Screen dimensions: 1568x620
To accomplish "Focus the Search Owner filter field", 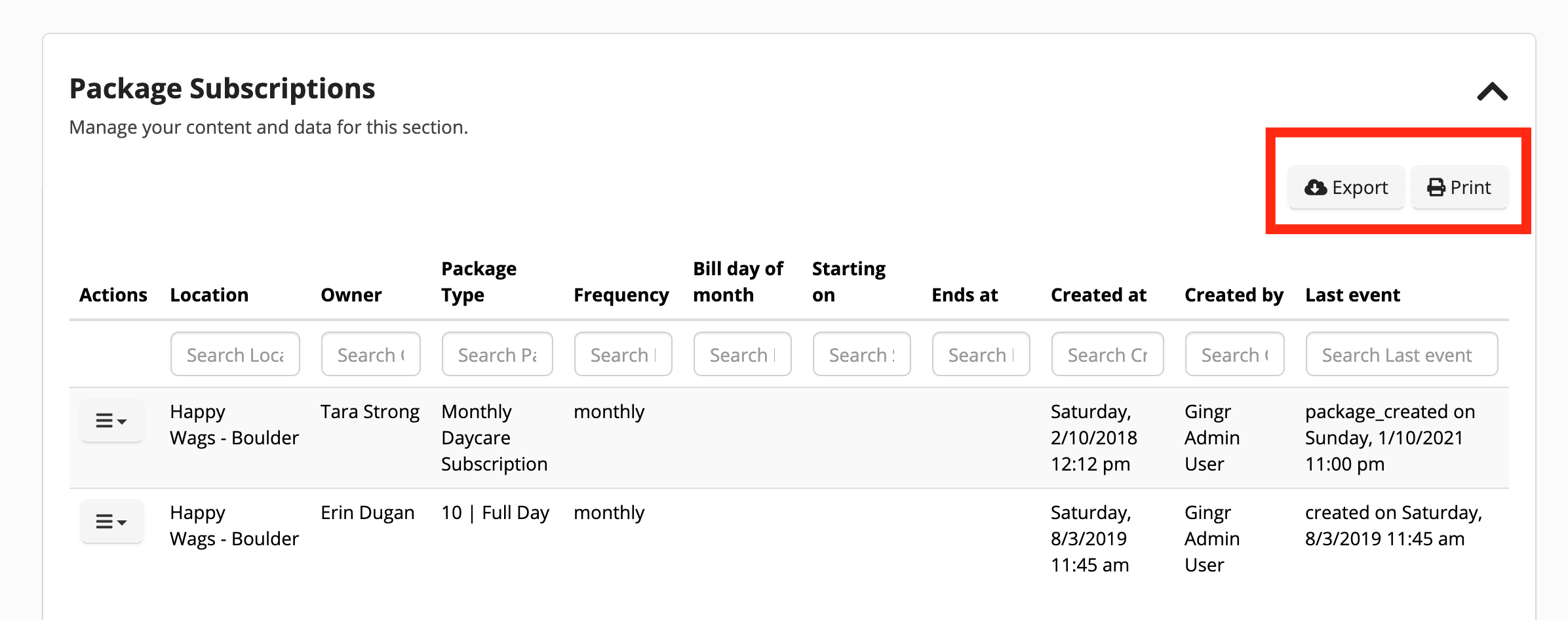I will click(x=371, y=354).
